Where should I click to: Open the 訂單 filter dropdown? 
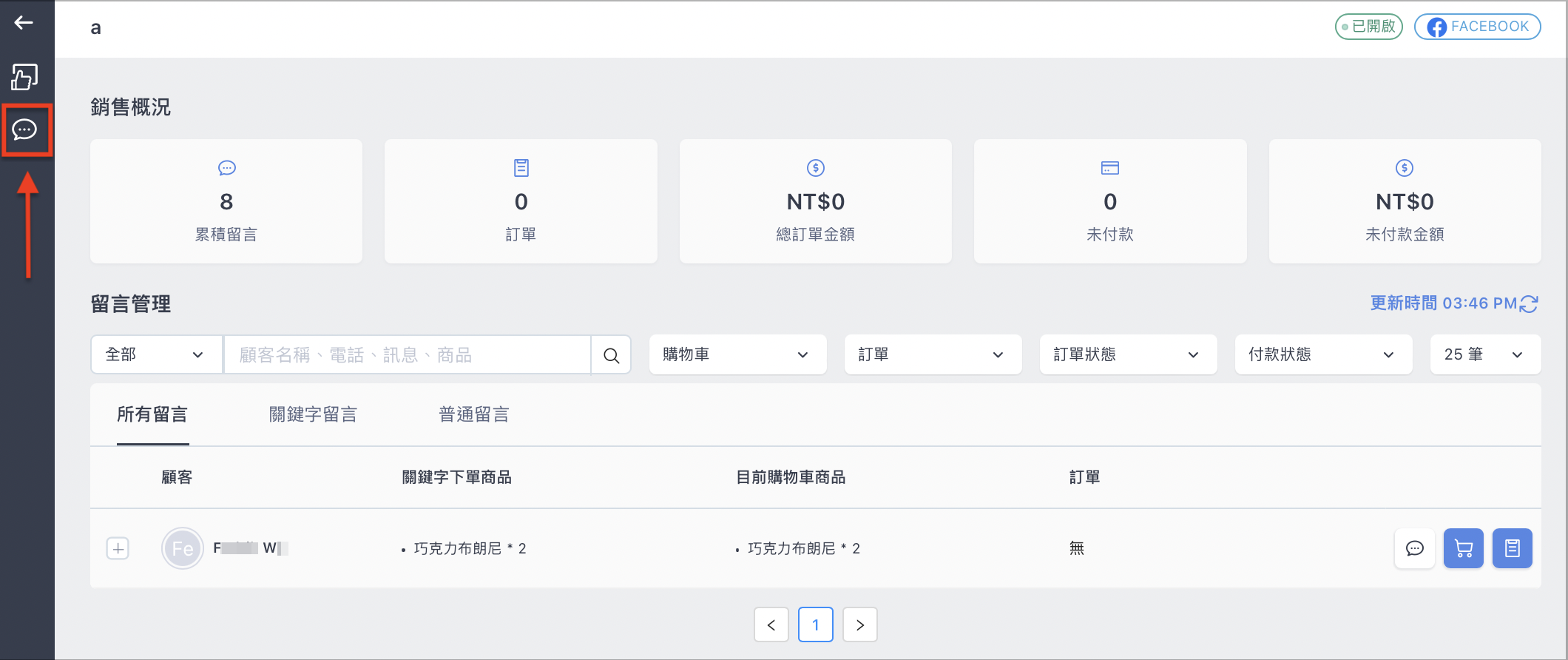coord(933,354)
